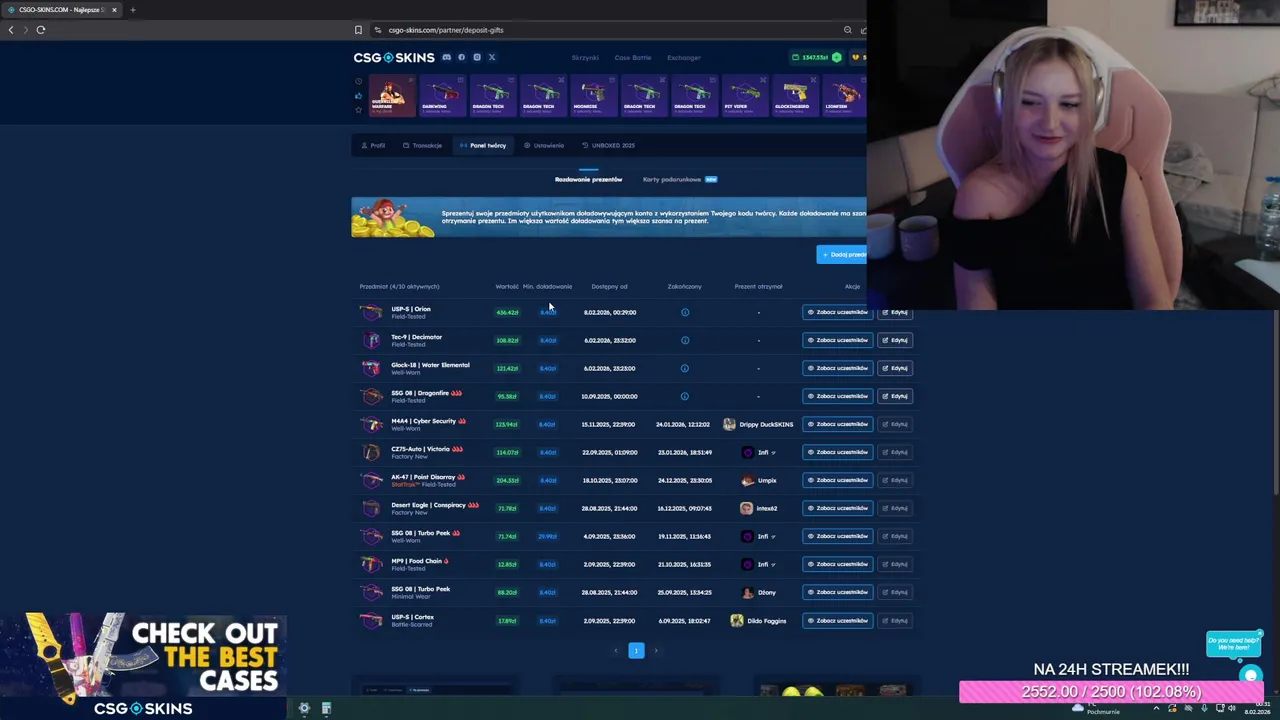Click the browser address bar URL
1280x720 pixels.
pos(446,30)
